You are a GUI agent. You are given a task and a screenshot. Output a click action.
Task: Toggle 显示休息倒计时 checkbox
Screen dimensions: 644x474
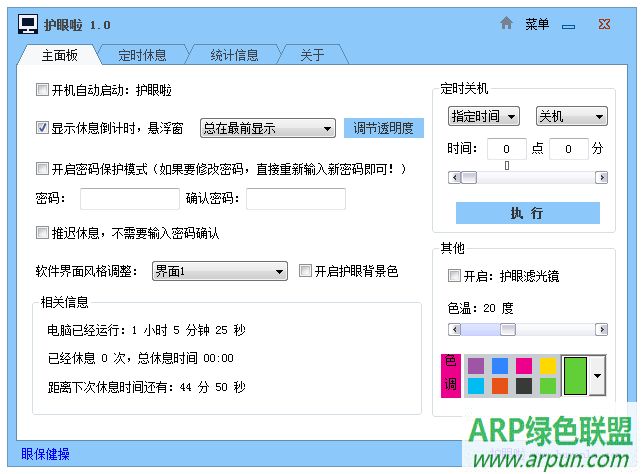[x=42, y=128]
